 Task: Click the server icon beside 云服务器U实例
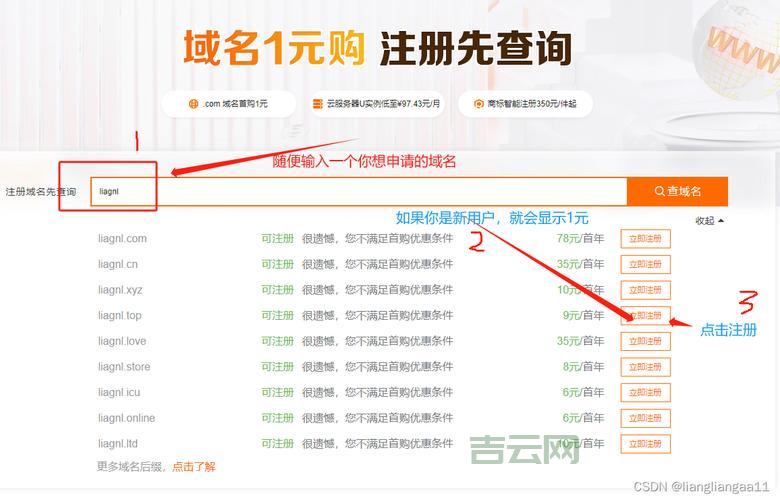click(317, 104)
